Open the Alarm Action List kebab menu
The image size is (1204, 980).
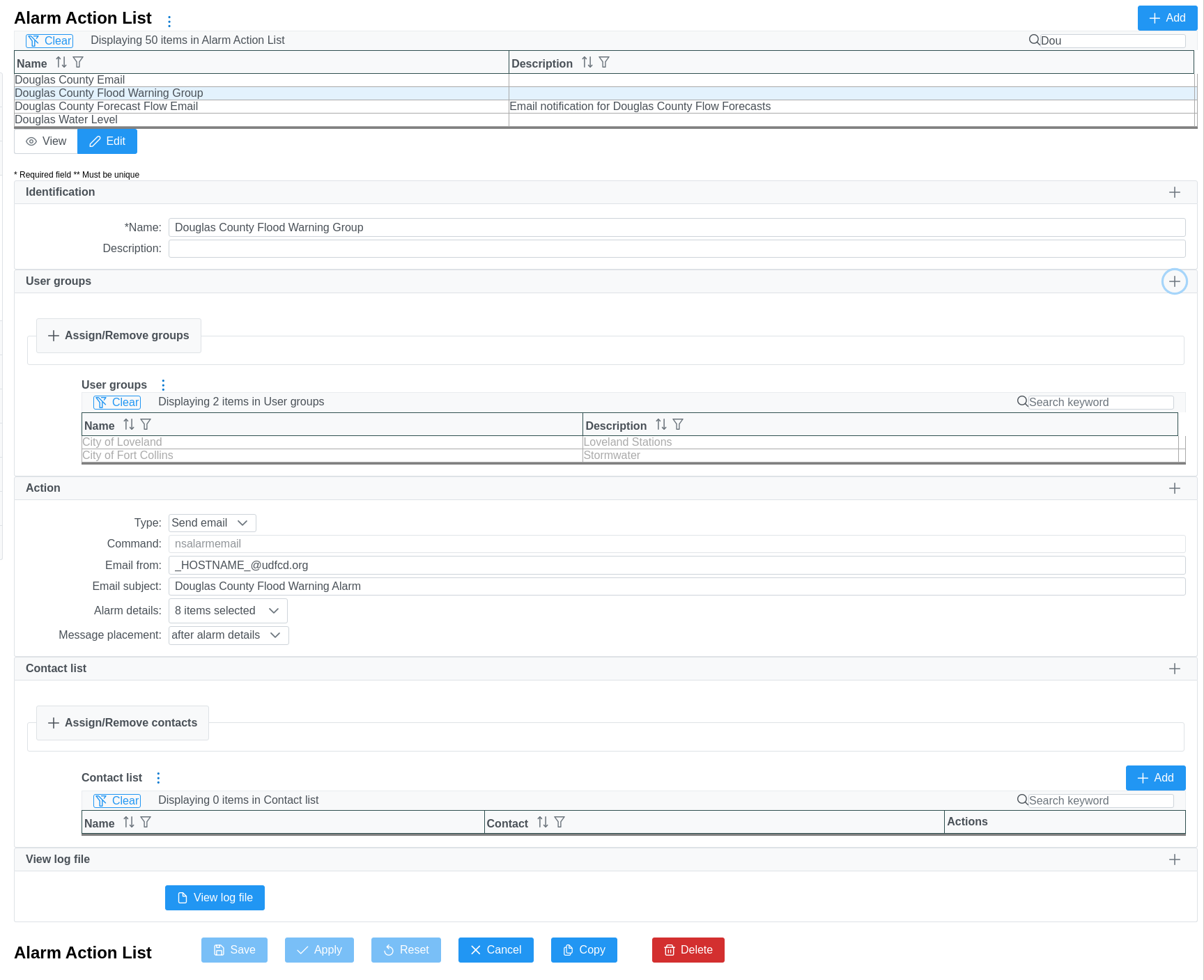coord(169,21)
